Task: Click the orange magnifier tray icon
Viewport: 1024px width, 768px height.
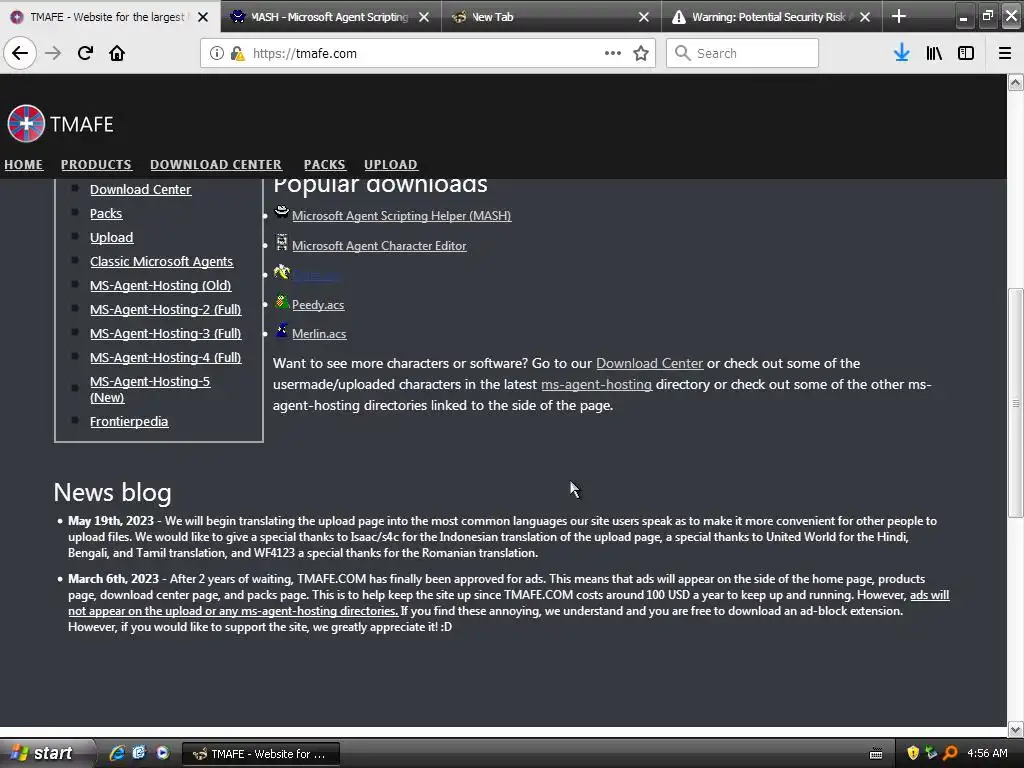Action: click(x=950, y=753)
